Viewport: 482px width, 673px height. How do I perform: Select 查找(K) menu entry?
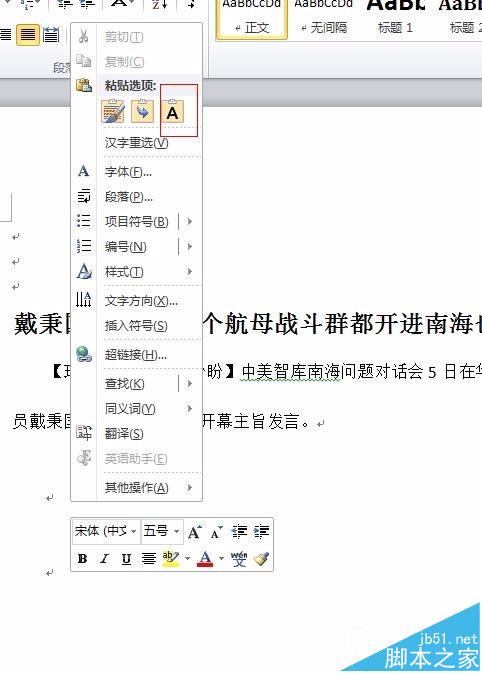[x=124, y=384]
